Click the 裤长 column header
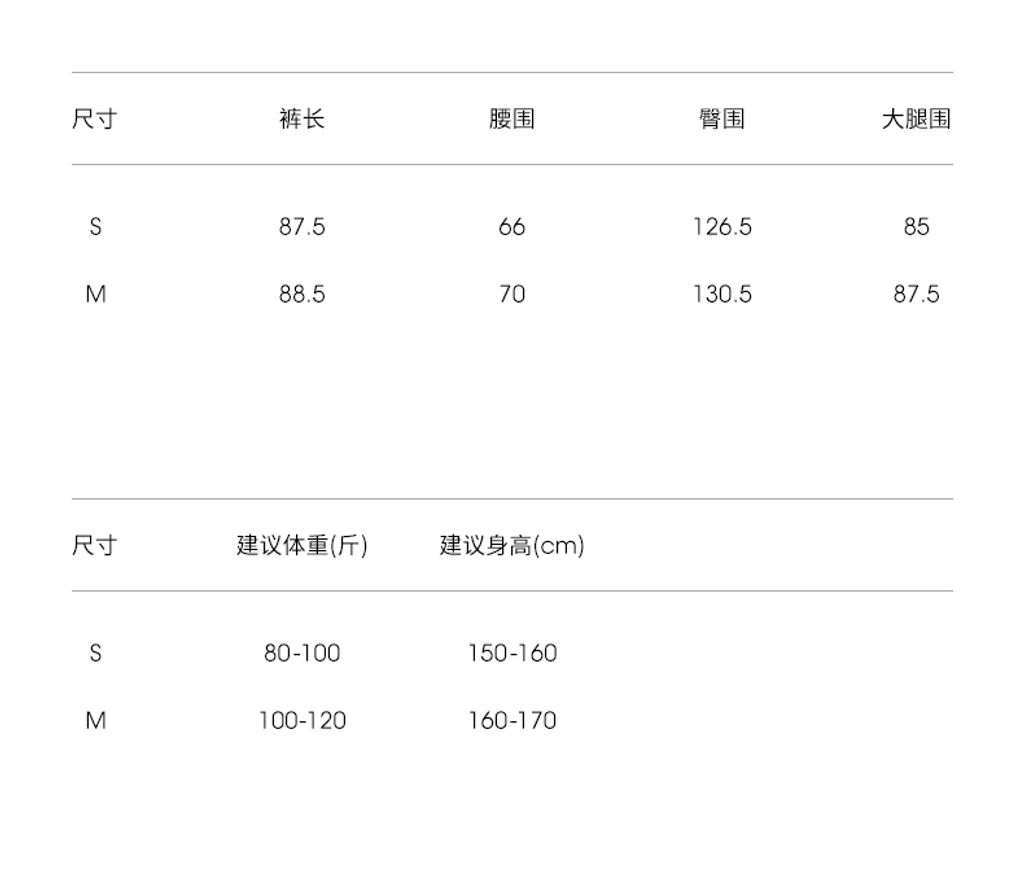1024x879 pixels. [302, 119]
